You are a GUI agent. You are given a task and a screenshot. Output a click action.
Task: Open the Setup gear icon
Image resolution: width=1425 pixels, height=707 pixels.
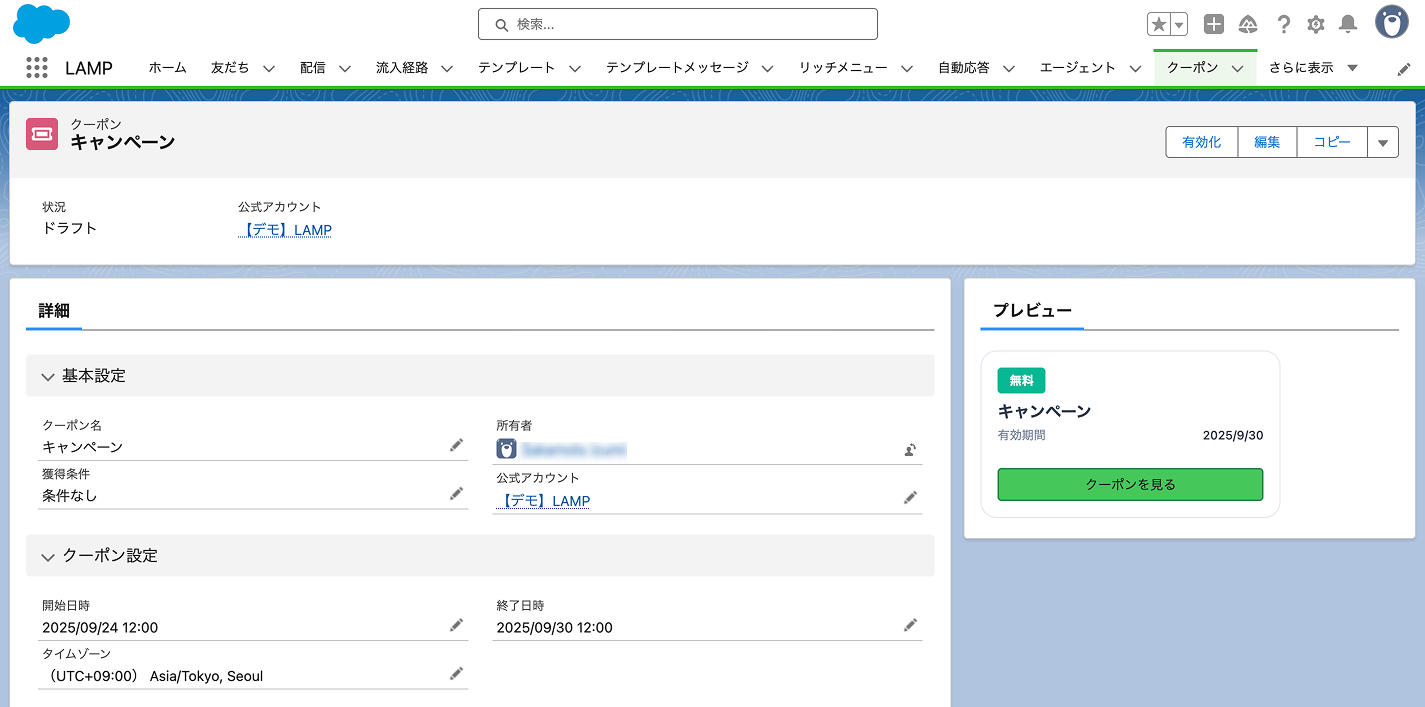(1316, 24)
